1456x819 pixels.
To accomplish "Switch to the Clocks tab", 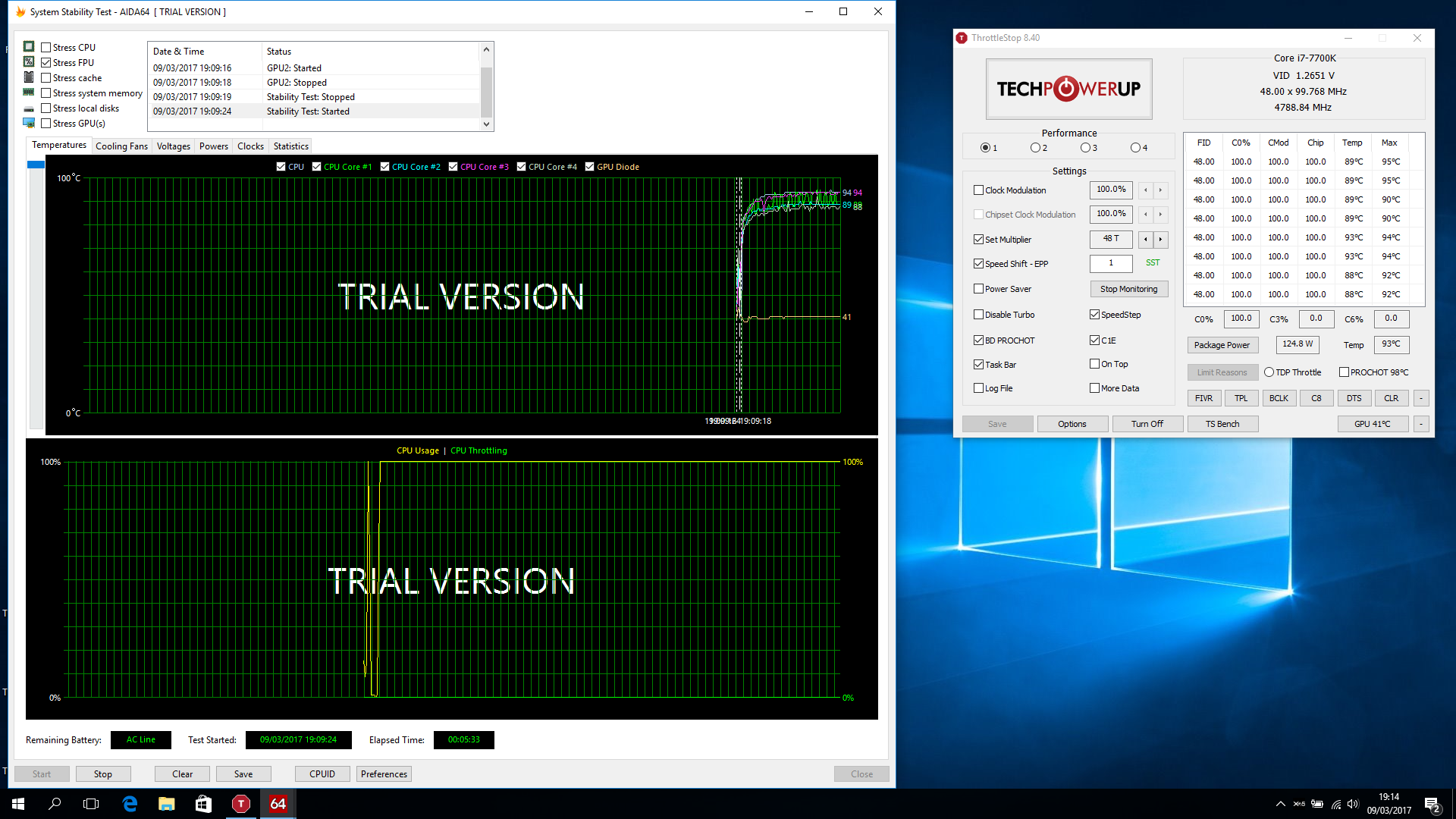I will coord(250,146).
